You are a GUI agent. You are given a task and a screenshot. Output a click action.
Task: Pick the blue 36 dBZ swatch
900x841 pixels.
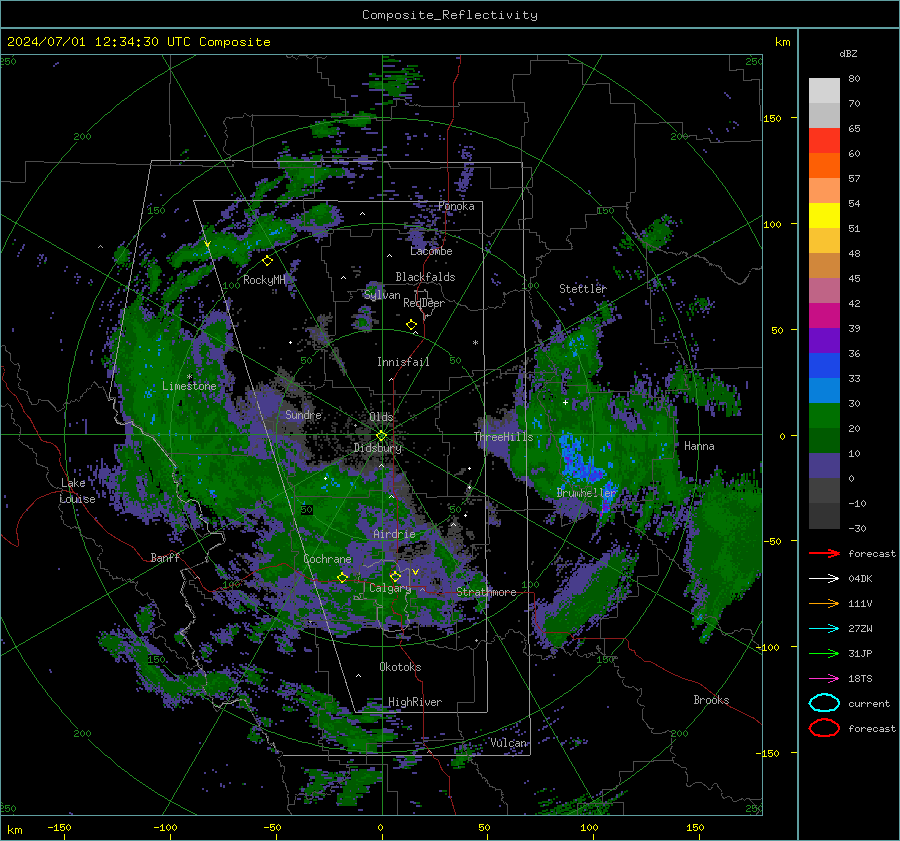click(824, 365)
